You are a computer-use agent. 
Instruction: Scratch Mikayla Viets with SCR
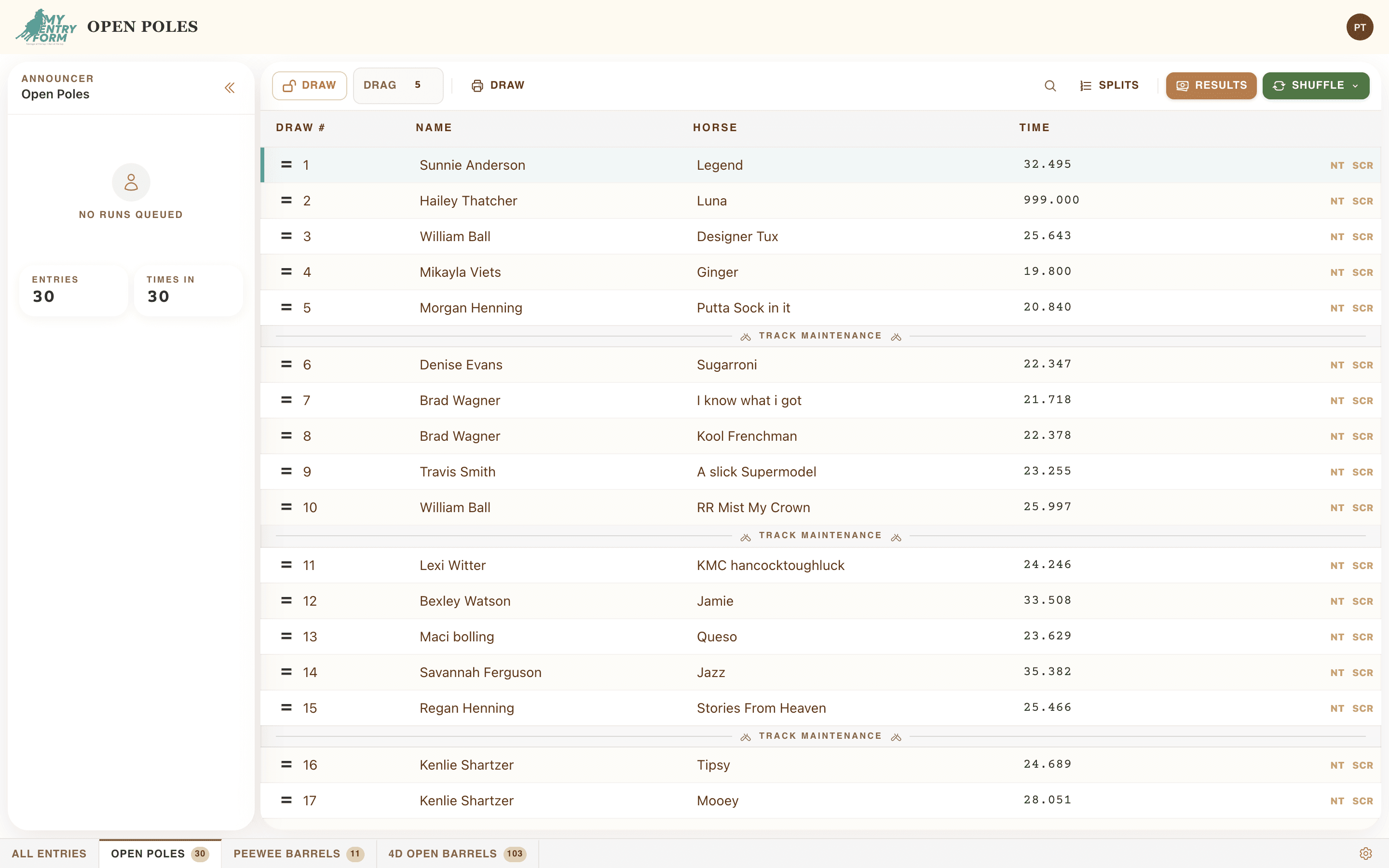pos(1362,272)
